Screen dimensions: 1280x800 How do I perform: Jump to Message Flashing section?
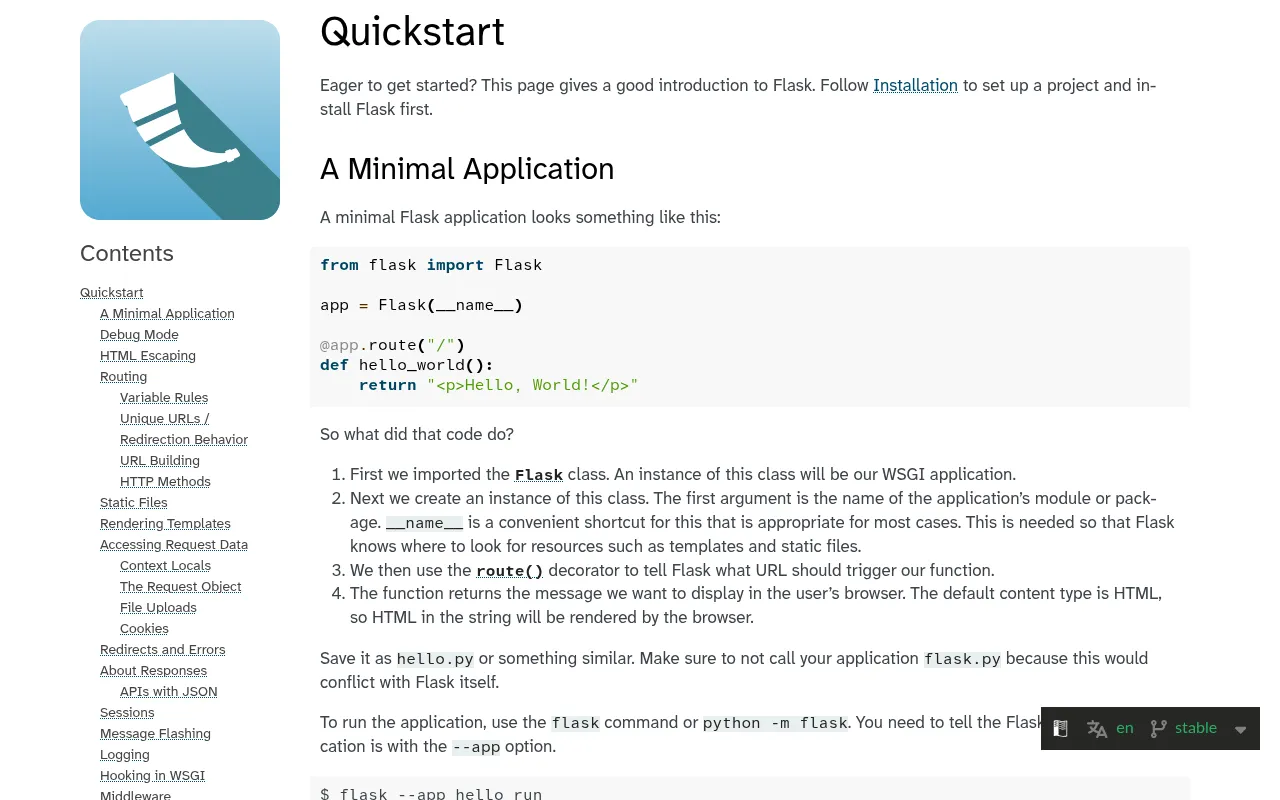[155, 733]
